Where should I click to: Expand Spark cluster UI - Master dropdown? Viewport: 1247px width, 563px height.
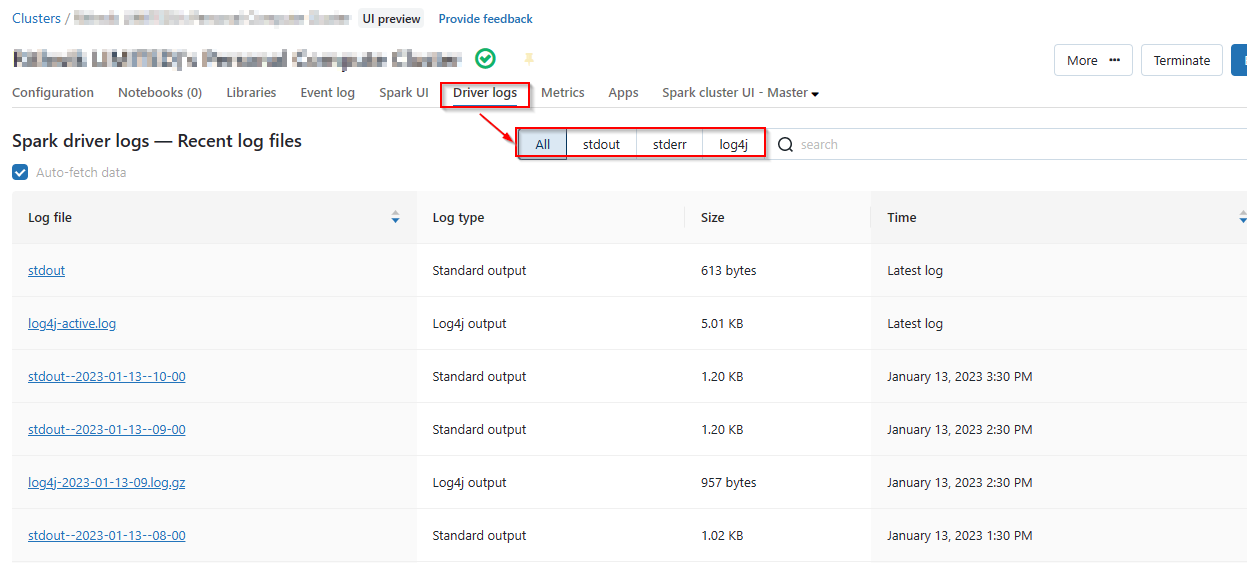(740, 92)
